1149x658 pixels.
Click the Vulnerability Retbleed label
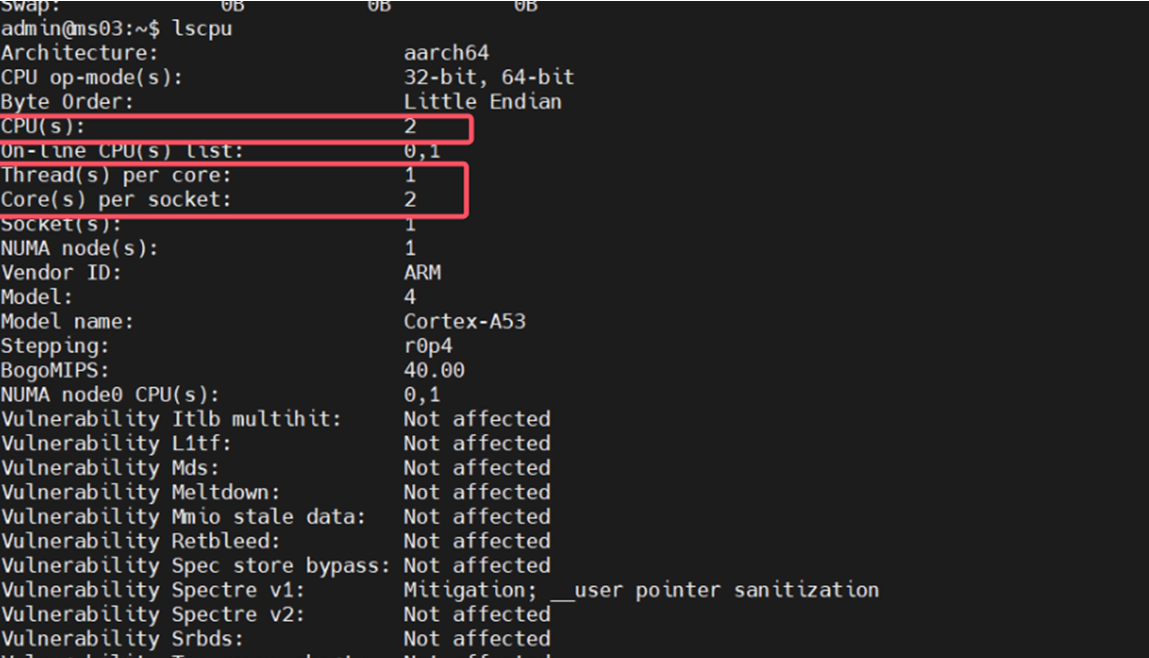coord(141,541)
